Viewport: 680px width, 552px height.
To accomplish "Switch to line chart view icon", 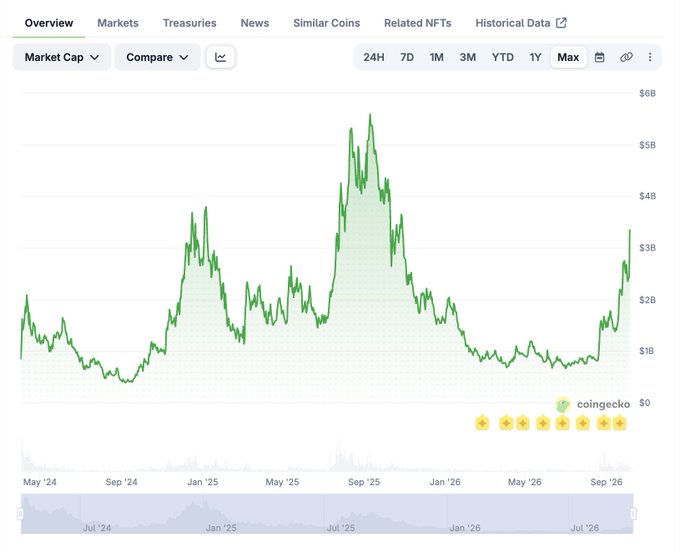I will 220,57.
